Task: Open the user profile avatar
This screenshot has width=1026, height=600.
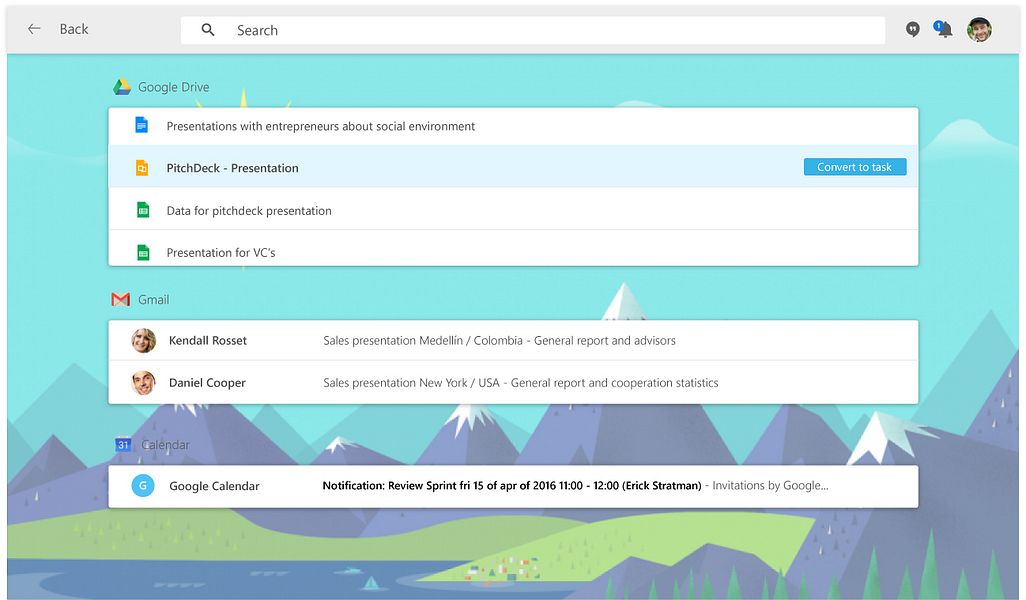Action: [980, 29]
